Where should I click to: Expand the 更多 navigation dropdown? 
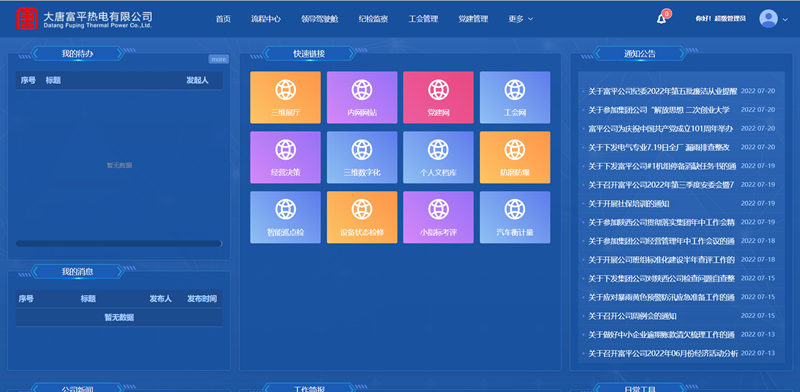pos(520,19)
